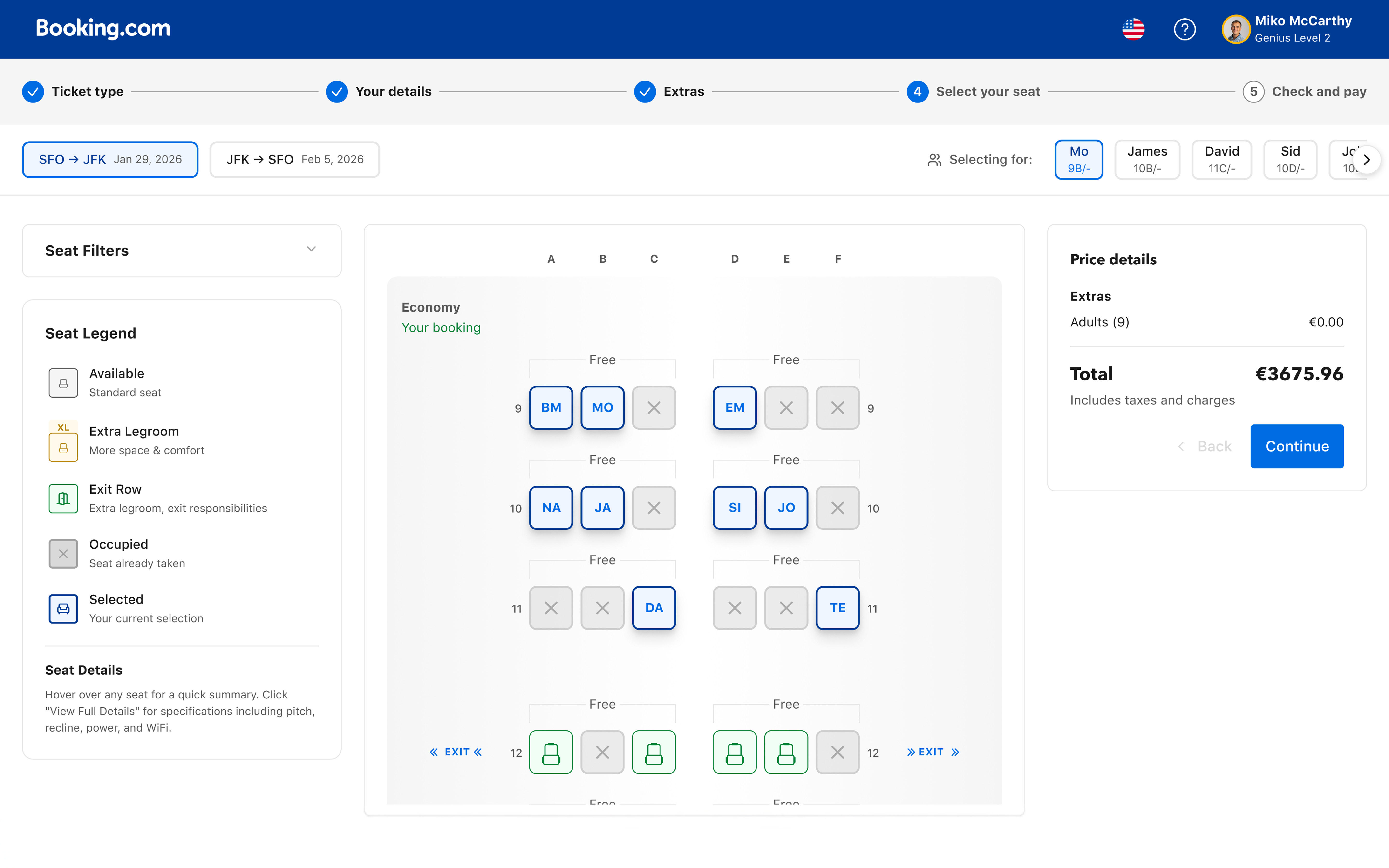Image resolution: width=1389 pixels, height=868 pixels.
Task: Click occupied seat 12B
Action: point(603,752)
